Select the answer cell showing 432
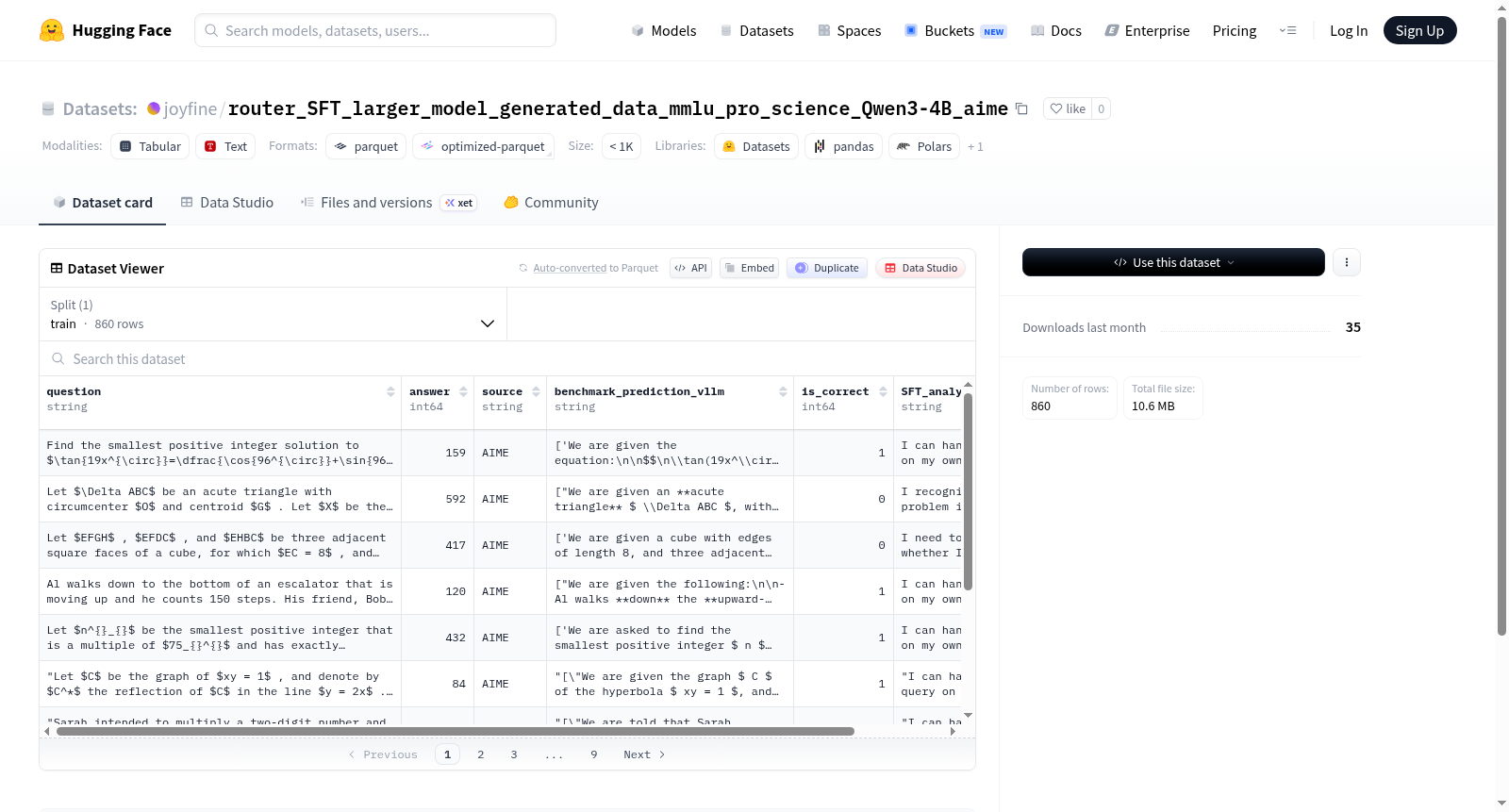Image resolution: width=1509 pixels, height=812 pixels. click(438, 638)
